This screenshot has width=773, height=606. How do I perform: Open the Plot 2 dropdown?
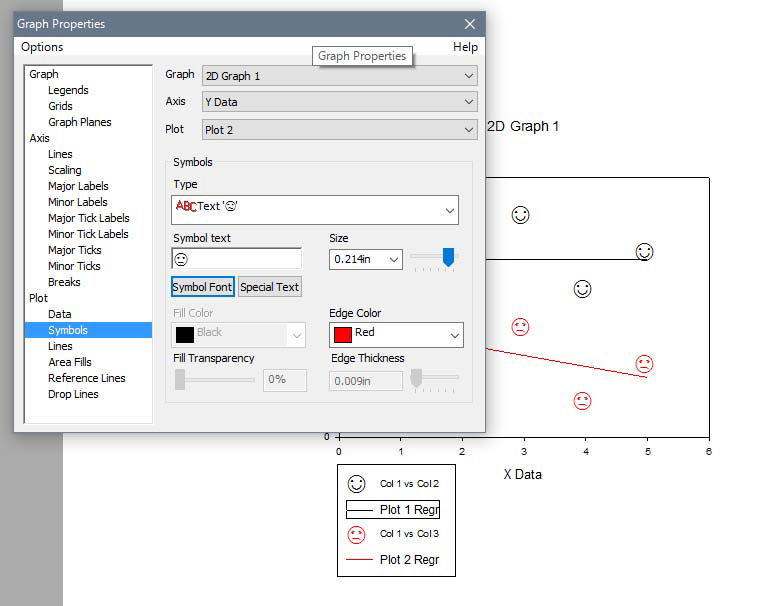(338, 130)
